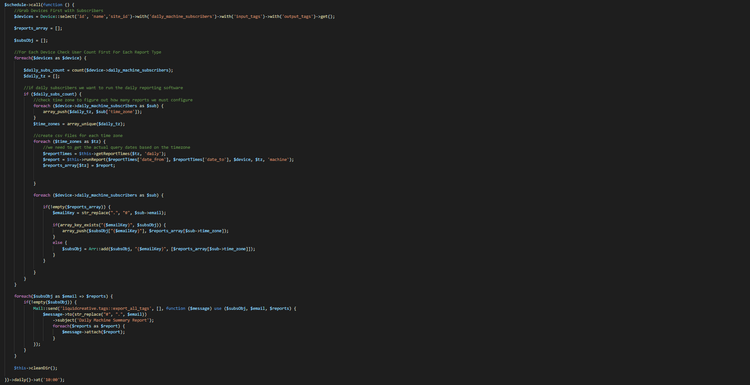Click the 'input_tags' string literal
This screenshot has width=750, height=385.
click(x=248, y=16)
